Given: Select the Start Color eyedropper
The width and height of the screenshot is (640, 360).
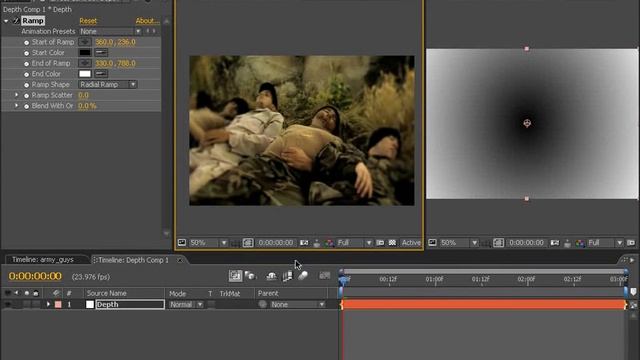Looking at the screenshot, I should pyautogui.click(x=101, y=53).
